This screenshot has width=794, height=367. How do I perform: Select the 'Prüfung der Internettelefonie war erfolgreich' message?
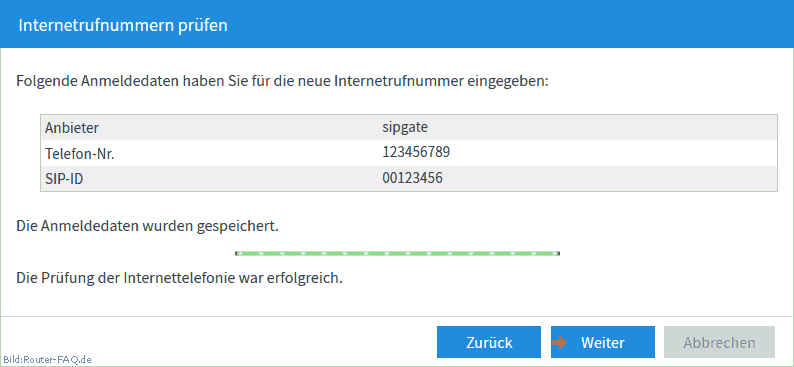point(179,278)
